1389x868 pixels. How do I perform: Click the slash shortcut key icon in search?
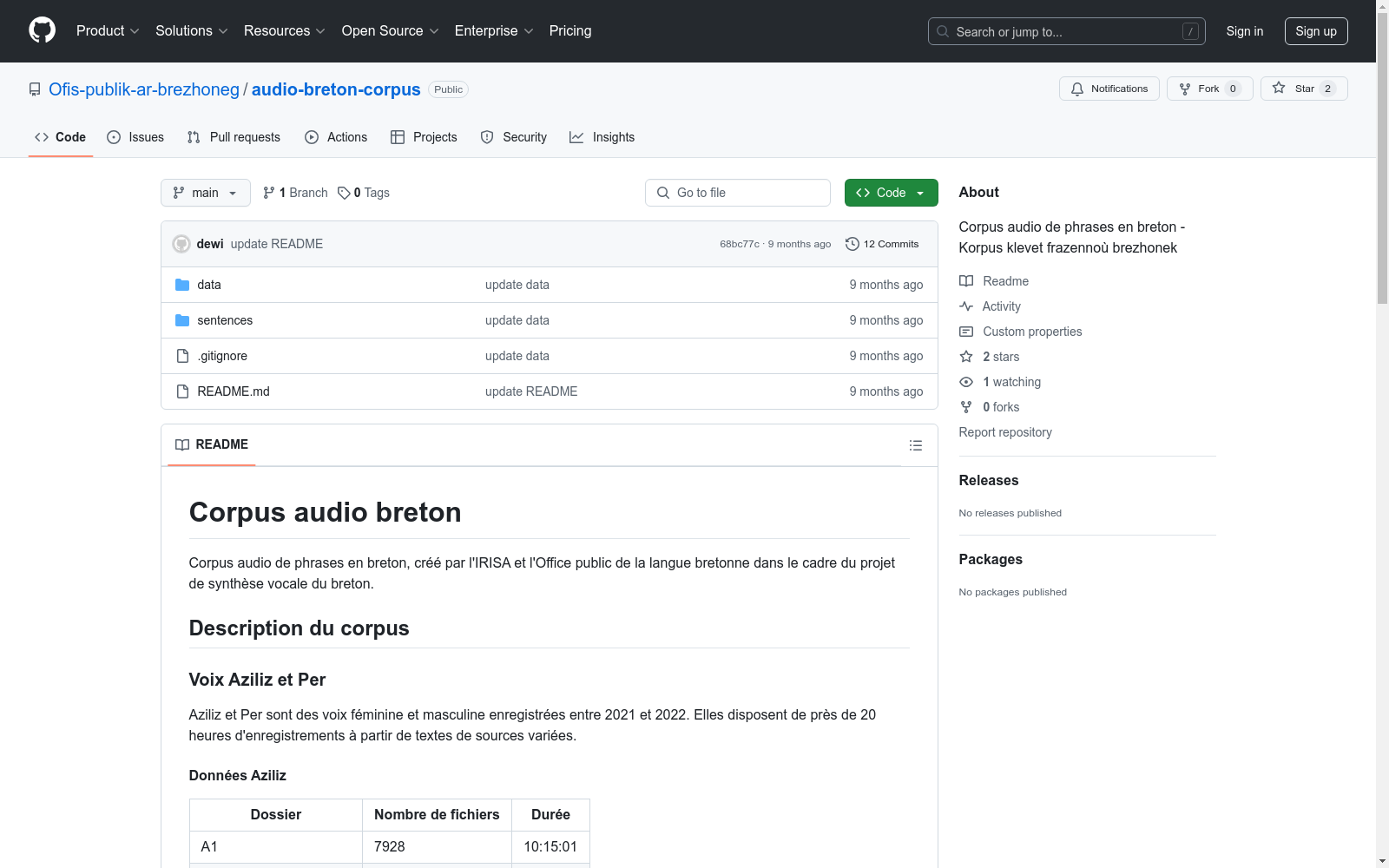(1190, 31)
